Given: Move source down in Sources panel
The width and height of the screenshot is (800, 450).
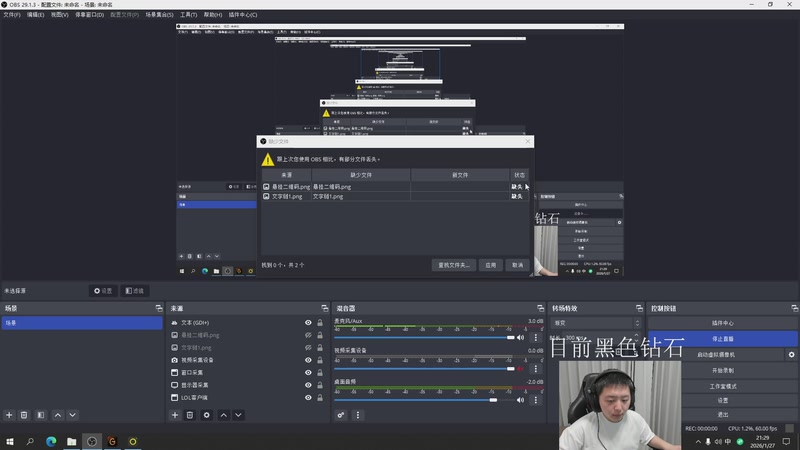Looking at the screenshot, I should [238, 415].
